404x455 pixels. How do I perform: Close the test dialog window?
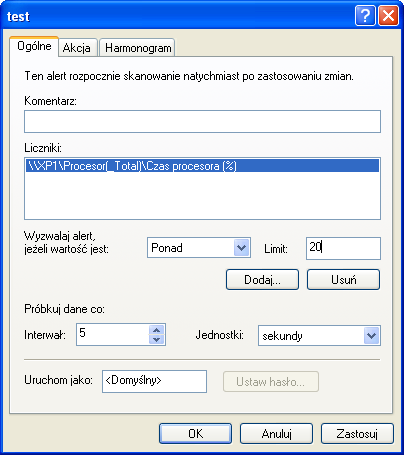(389, 15)
